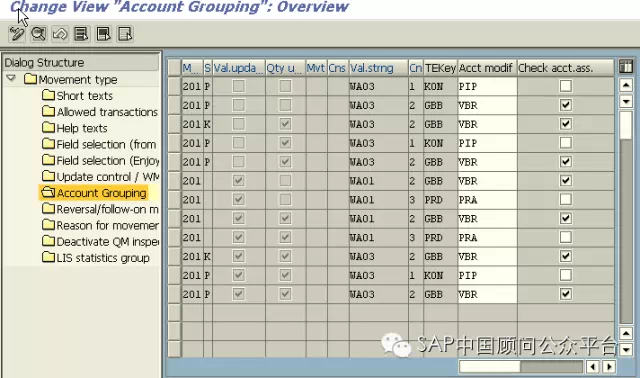640x378 pixels.
Task: Open Allowed transactions in Dialog Structure
Action: (107, 112)
